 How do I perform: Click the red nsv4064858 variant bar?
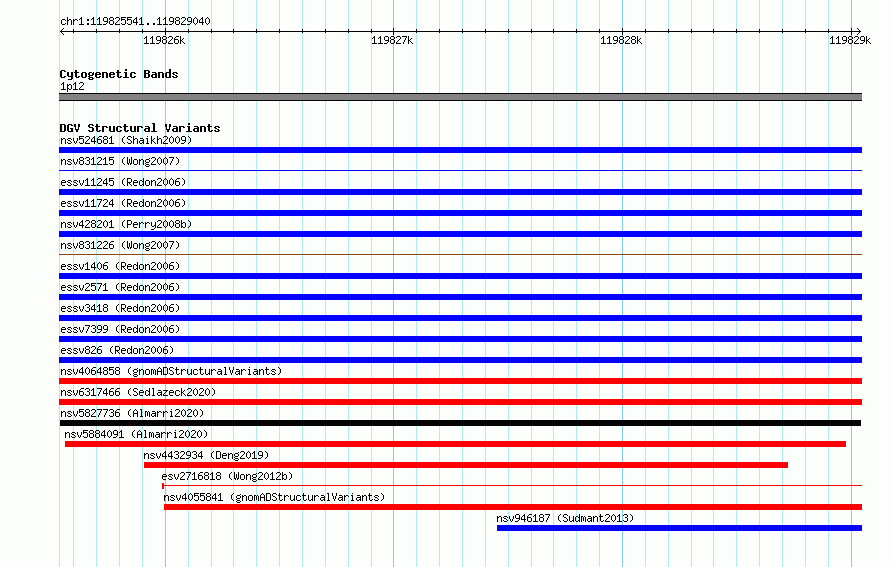coord(460,381)
